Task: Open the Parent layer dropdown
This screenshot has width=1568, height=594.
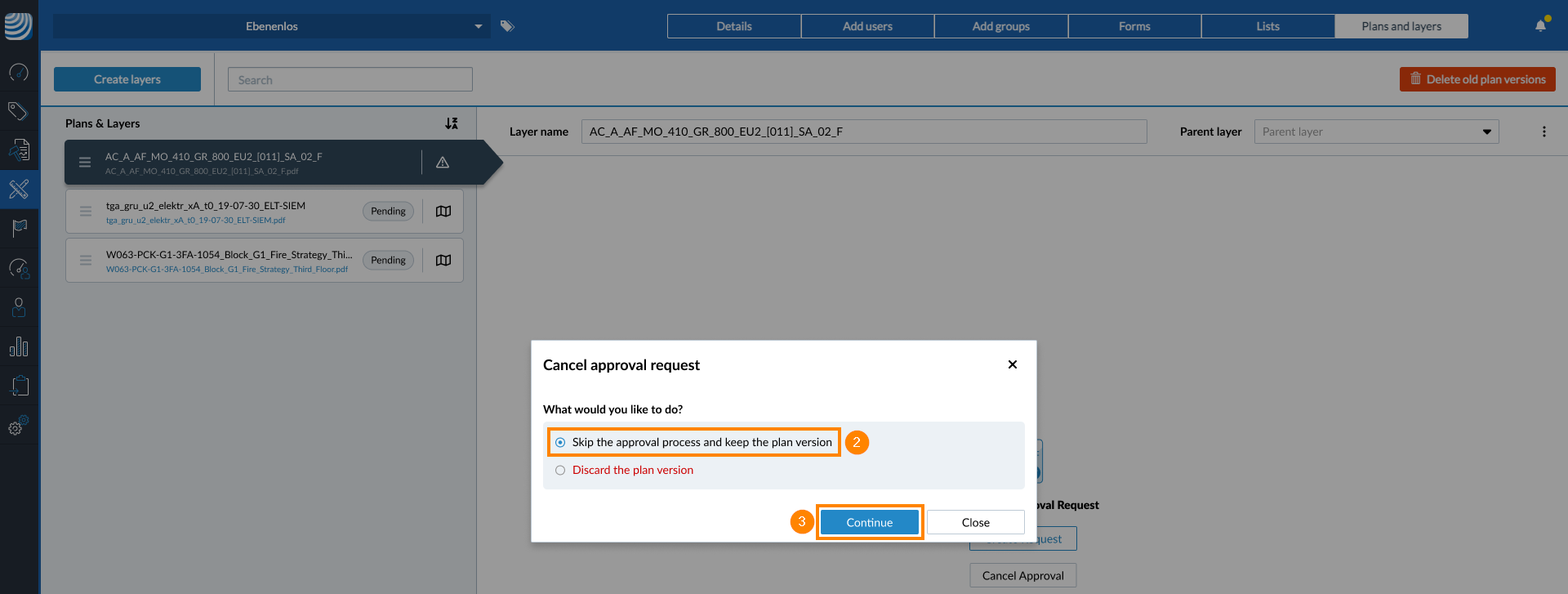Action: point(1376,132)
